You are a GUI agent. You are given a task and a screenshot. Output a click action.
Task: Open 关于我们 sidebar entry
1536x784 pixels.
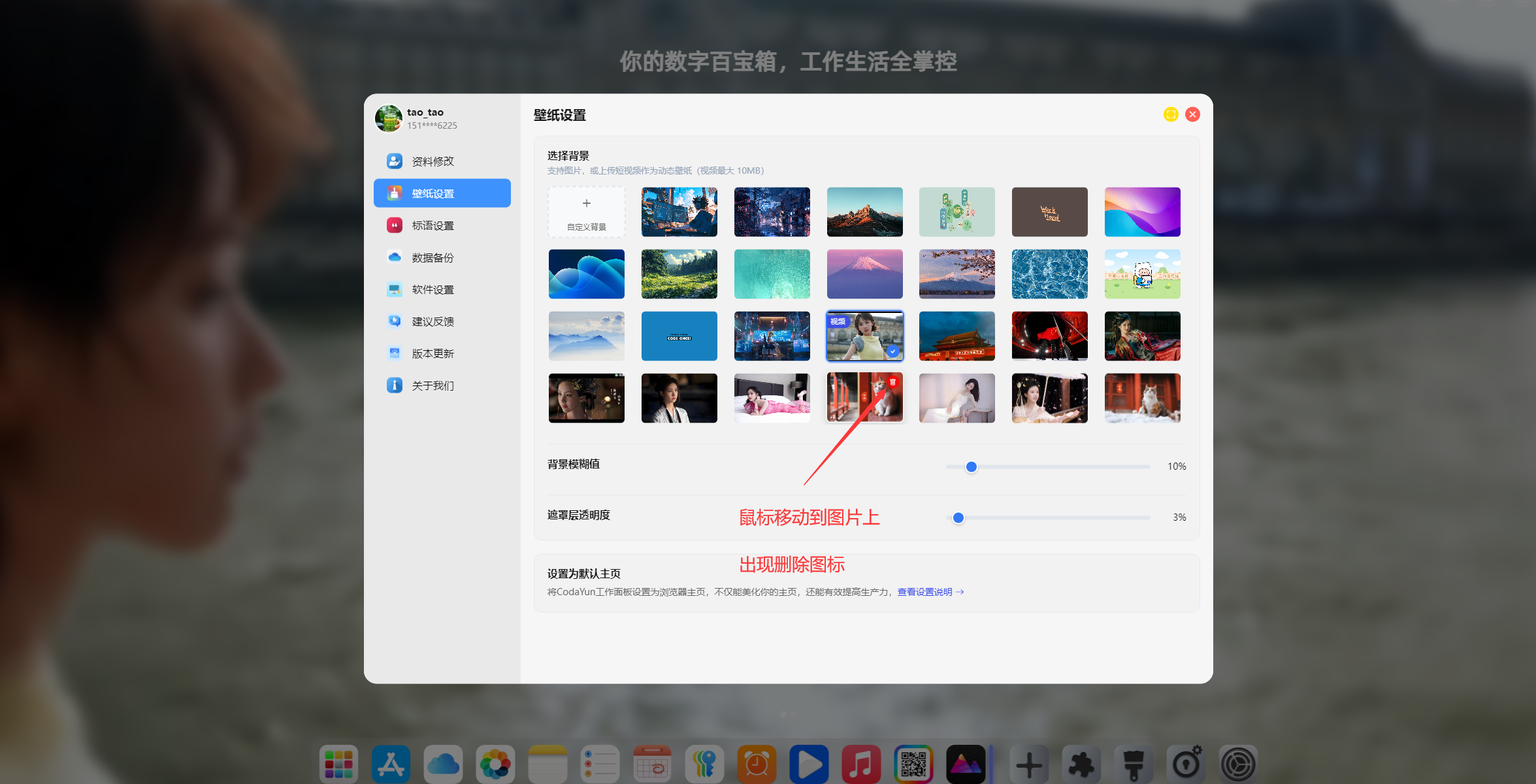click(x=442, y=385)
